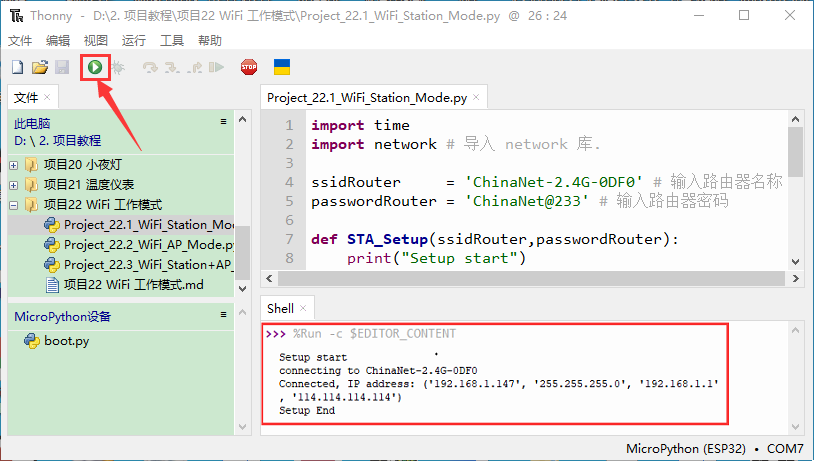The image size is (814, 461).
Task: Open file using the folder icon
Action: click(x=39, y=67)
